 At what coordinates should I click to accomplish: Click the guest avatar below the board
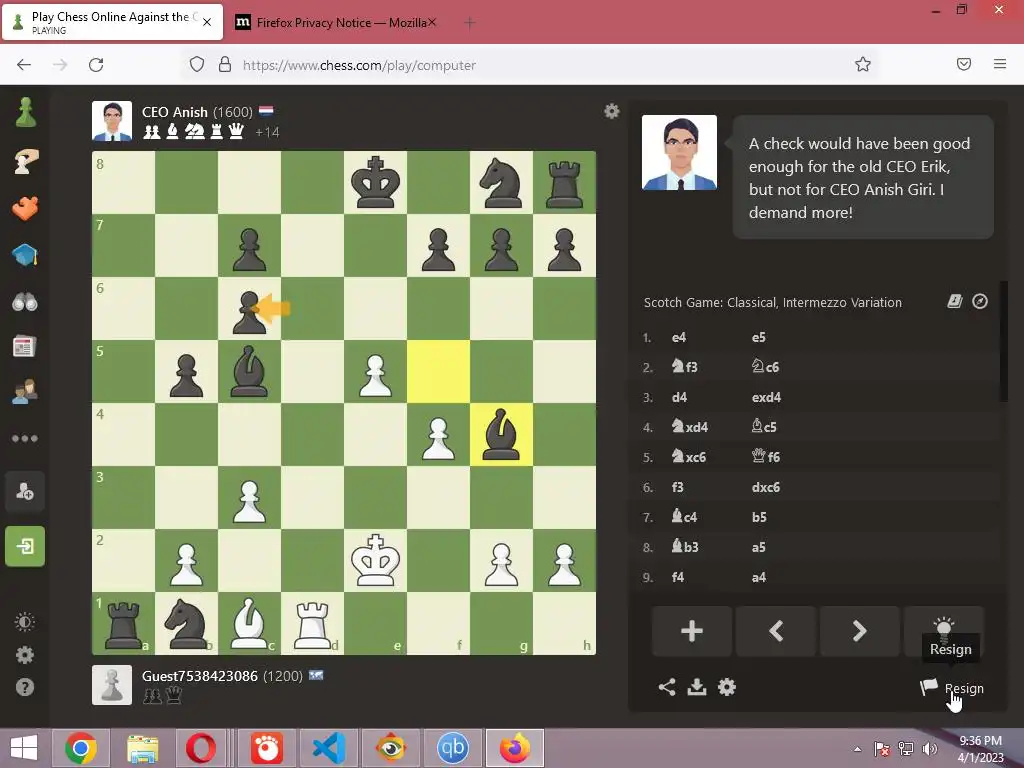click(112, 685)
